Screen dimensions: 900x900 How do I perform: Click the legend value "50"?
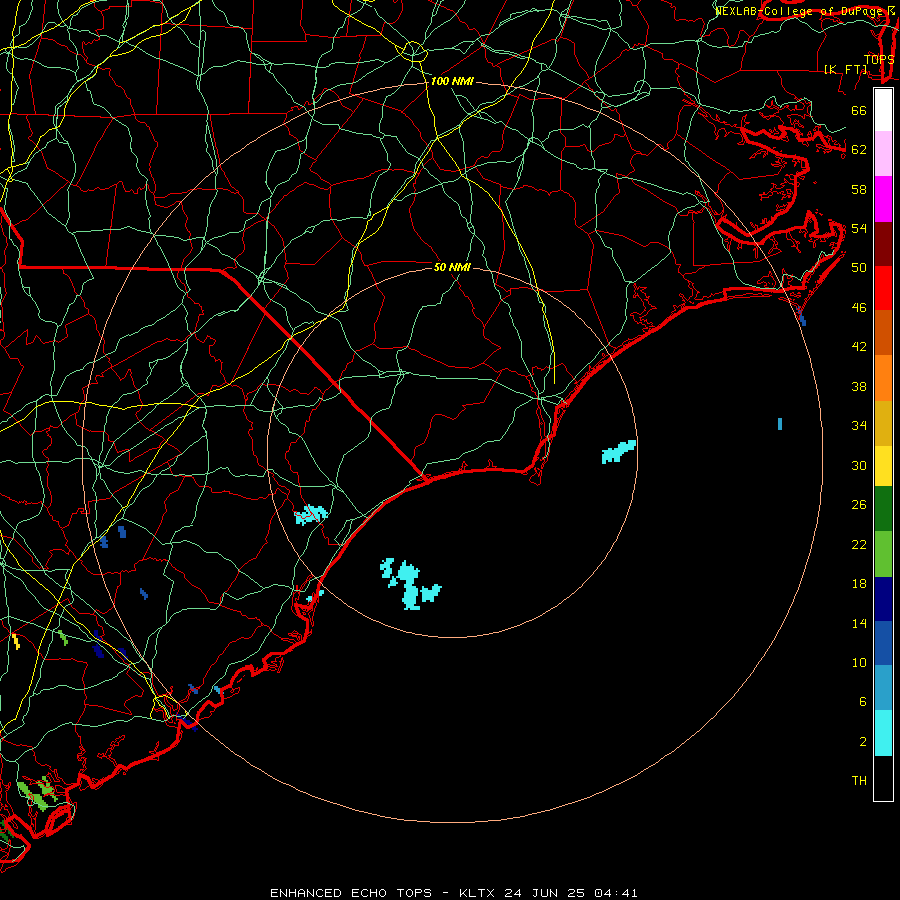859,267
